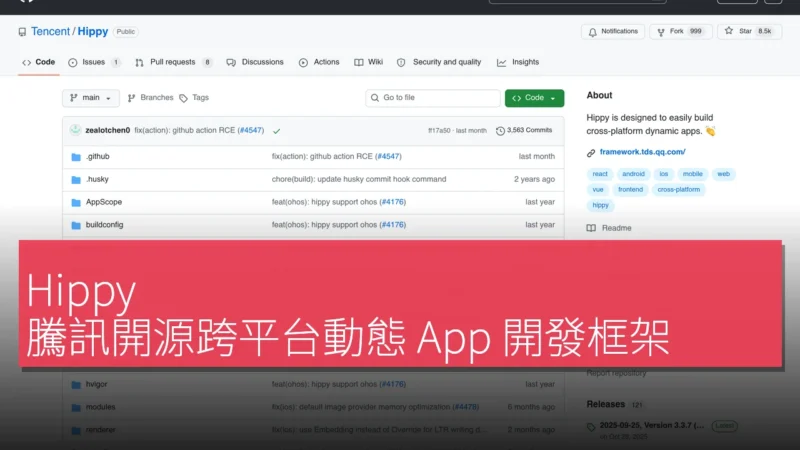Image resolution: width=800 pixels, height=450 pixels.
Task: Open 'update husky commit hook command' commit
Action: (x=359, y=180)
